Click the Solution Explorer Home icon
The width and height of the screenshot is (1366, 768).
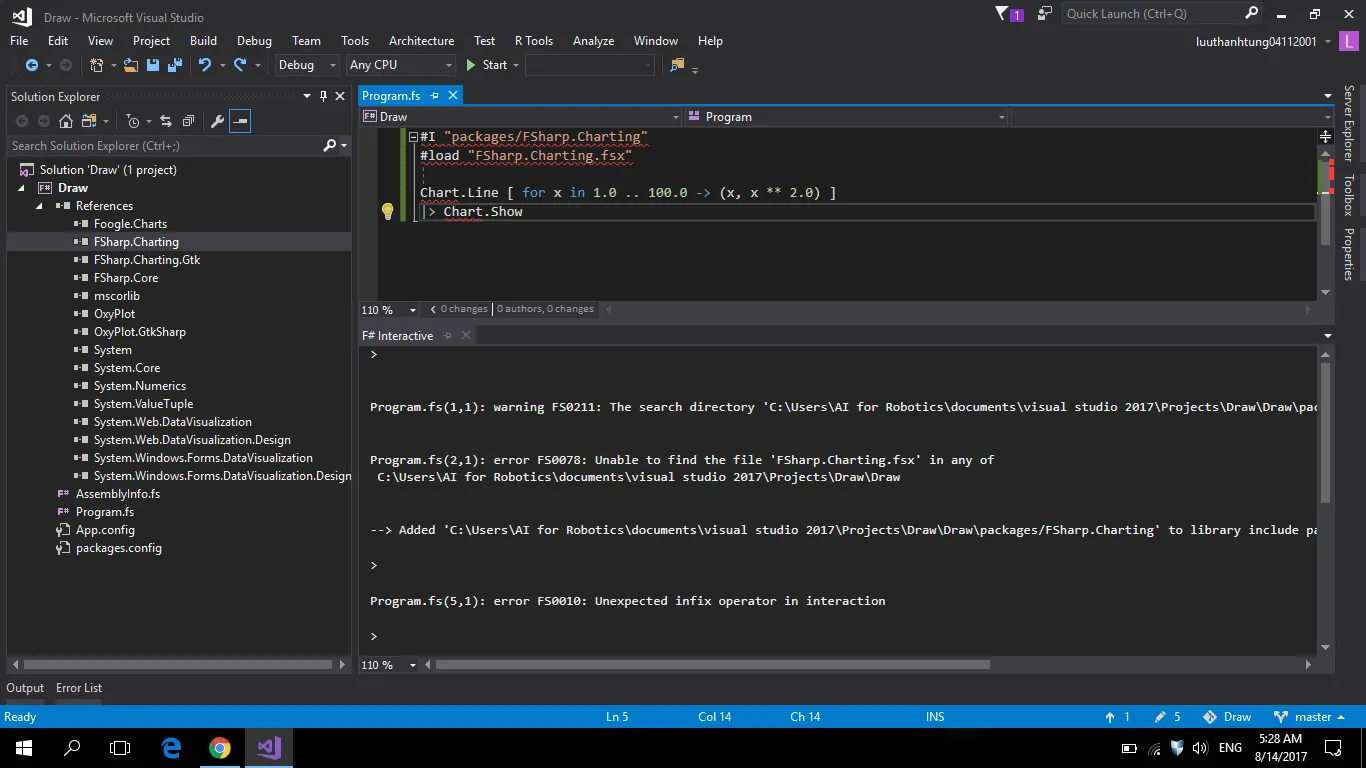pyautogui.click(x=66, y=121)
